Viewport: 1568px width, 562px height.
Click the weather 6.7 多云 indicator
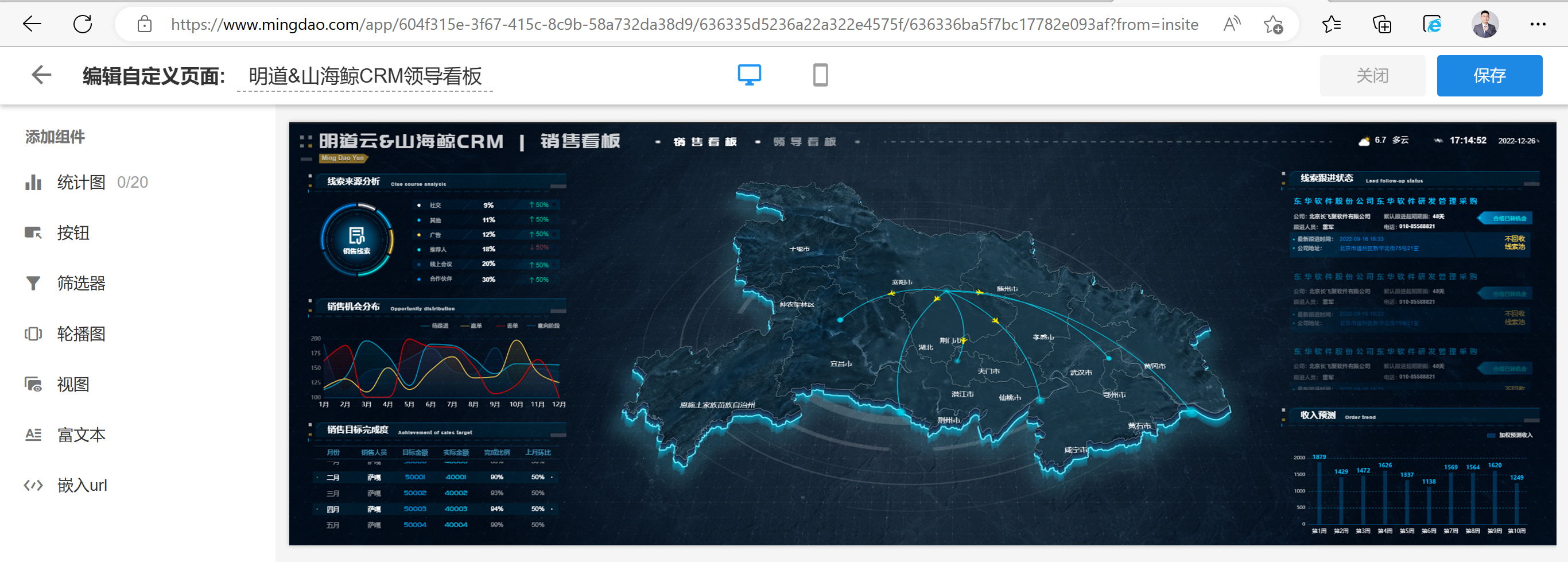(1384, 141)
